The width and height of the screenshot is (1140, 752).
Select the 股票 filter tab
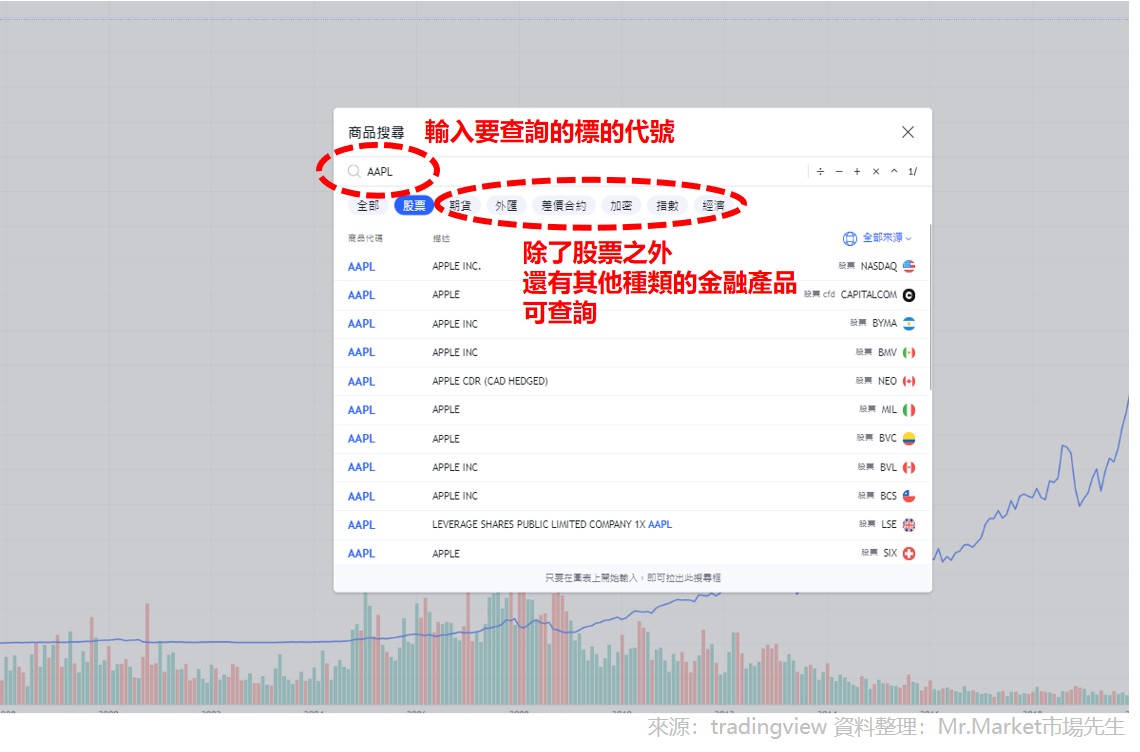tap(414, 206)
